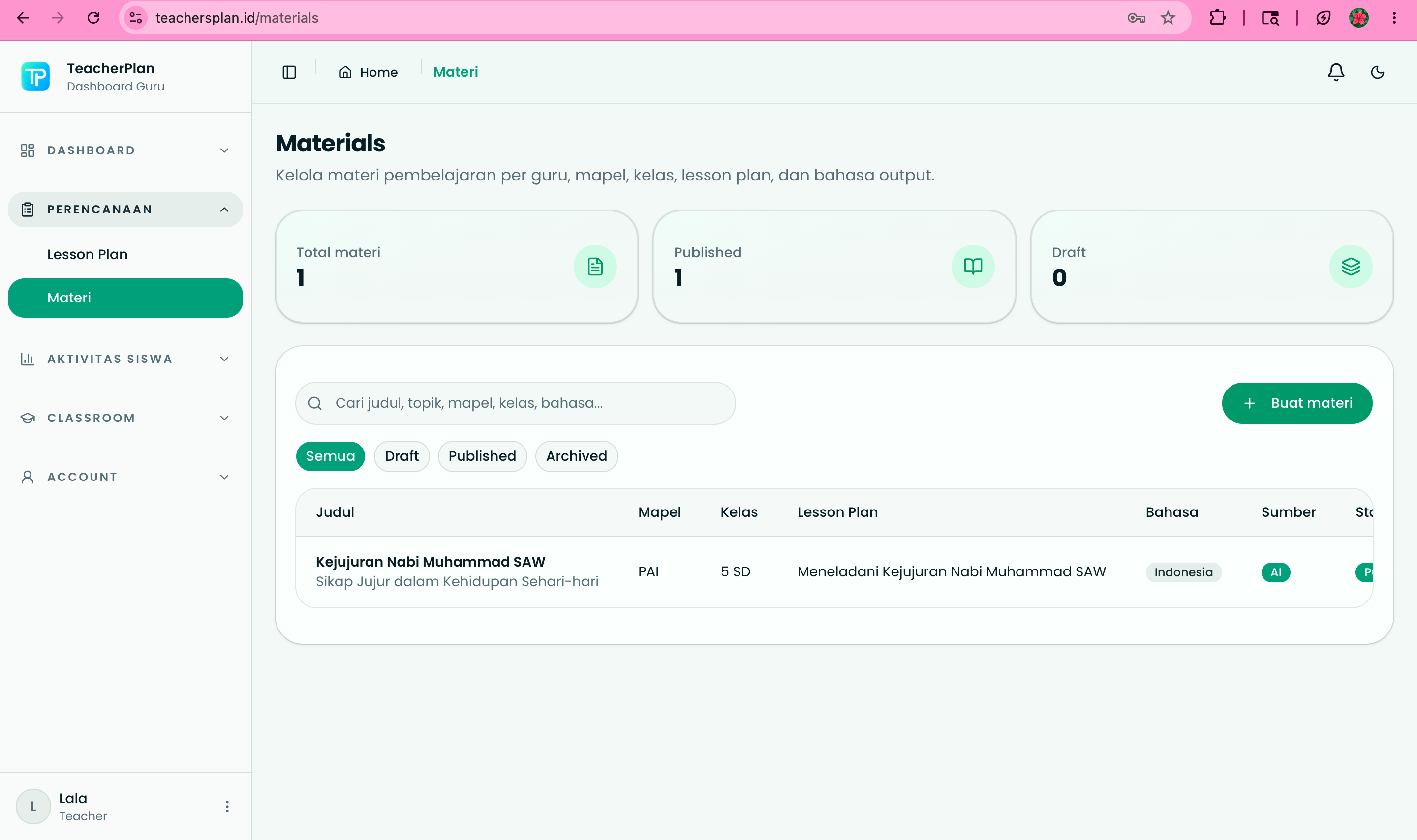Collapse the Perencanaan section chevron
1417x840 pixels.
224,210
